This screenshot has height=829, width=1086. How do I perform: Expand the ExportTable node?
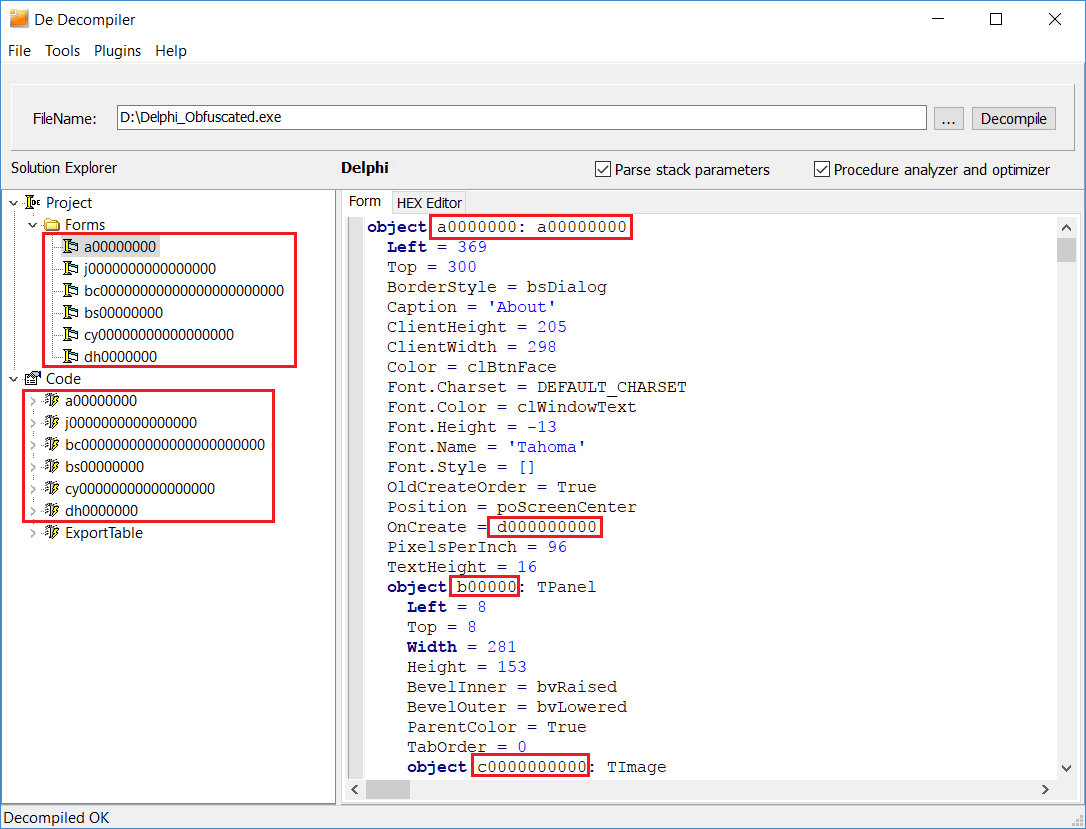pyautogui.click(x=33, y=533)
